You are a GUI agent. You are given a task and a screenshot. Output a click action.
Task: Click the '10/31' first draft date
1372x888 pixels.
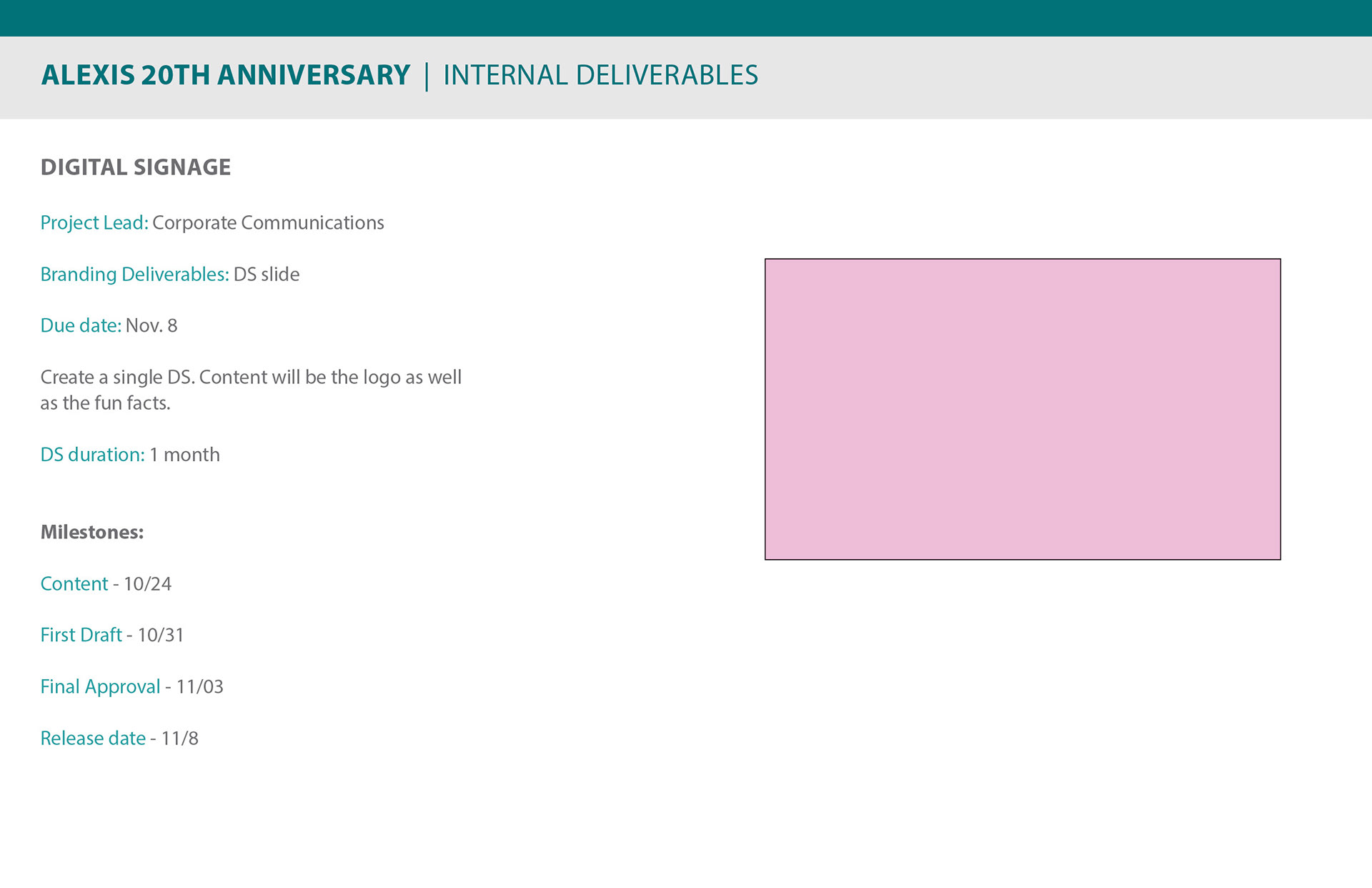[x=161, y=635]
